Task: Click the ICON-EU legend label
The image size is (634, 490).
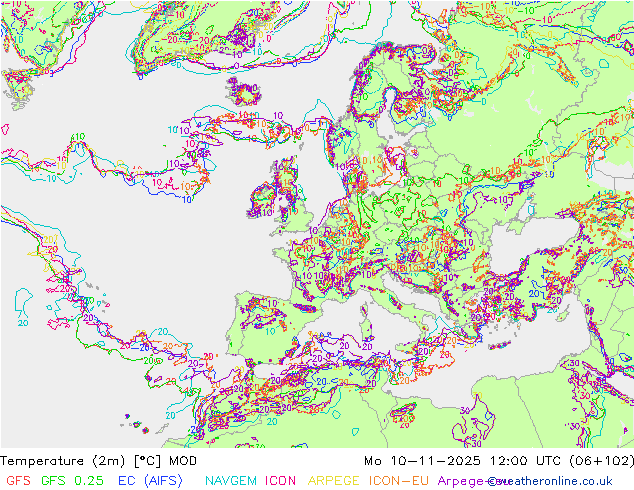Action: tap(398, 481)
